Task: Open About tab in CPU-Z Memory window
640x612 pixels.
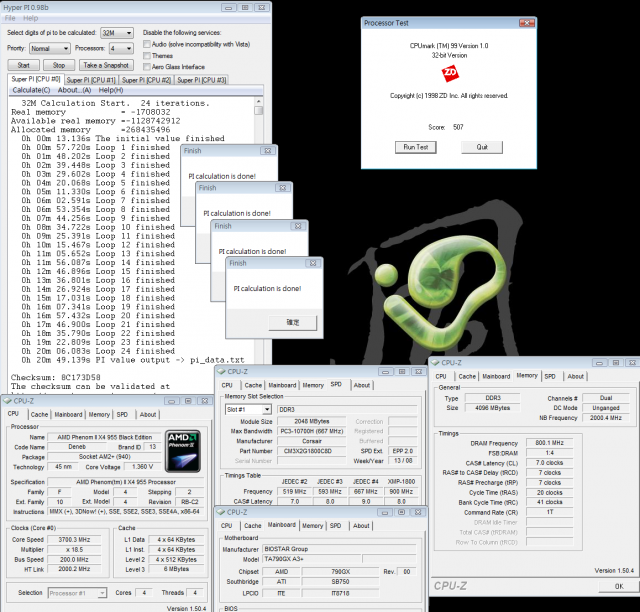Action: (x=576, y=376)
